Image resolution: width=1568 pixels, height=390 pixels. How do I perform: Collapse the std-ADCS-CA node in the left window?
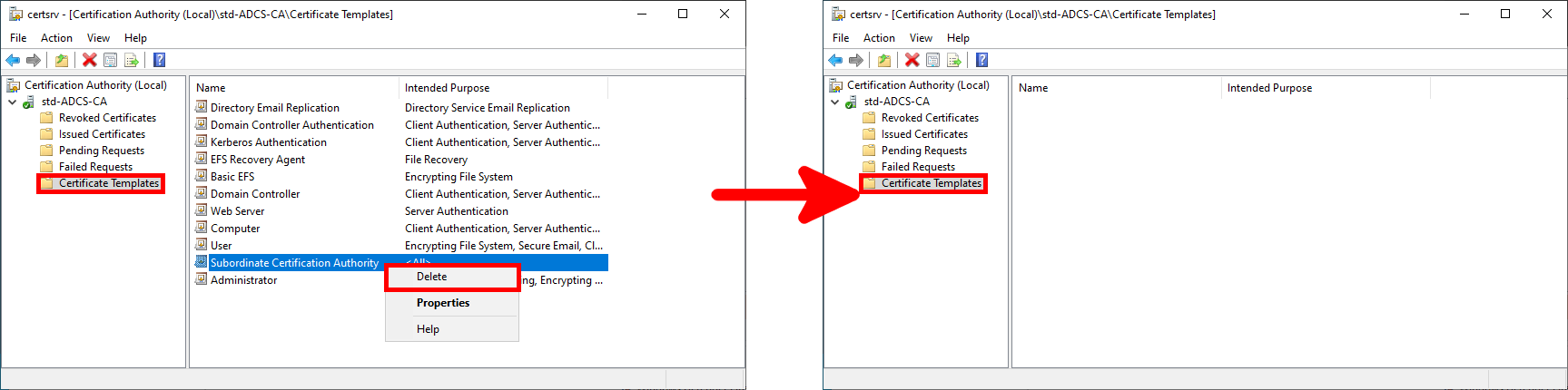pos(13,102)
